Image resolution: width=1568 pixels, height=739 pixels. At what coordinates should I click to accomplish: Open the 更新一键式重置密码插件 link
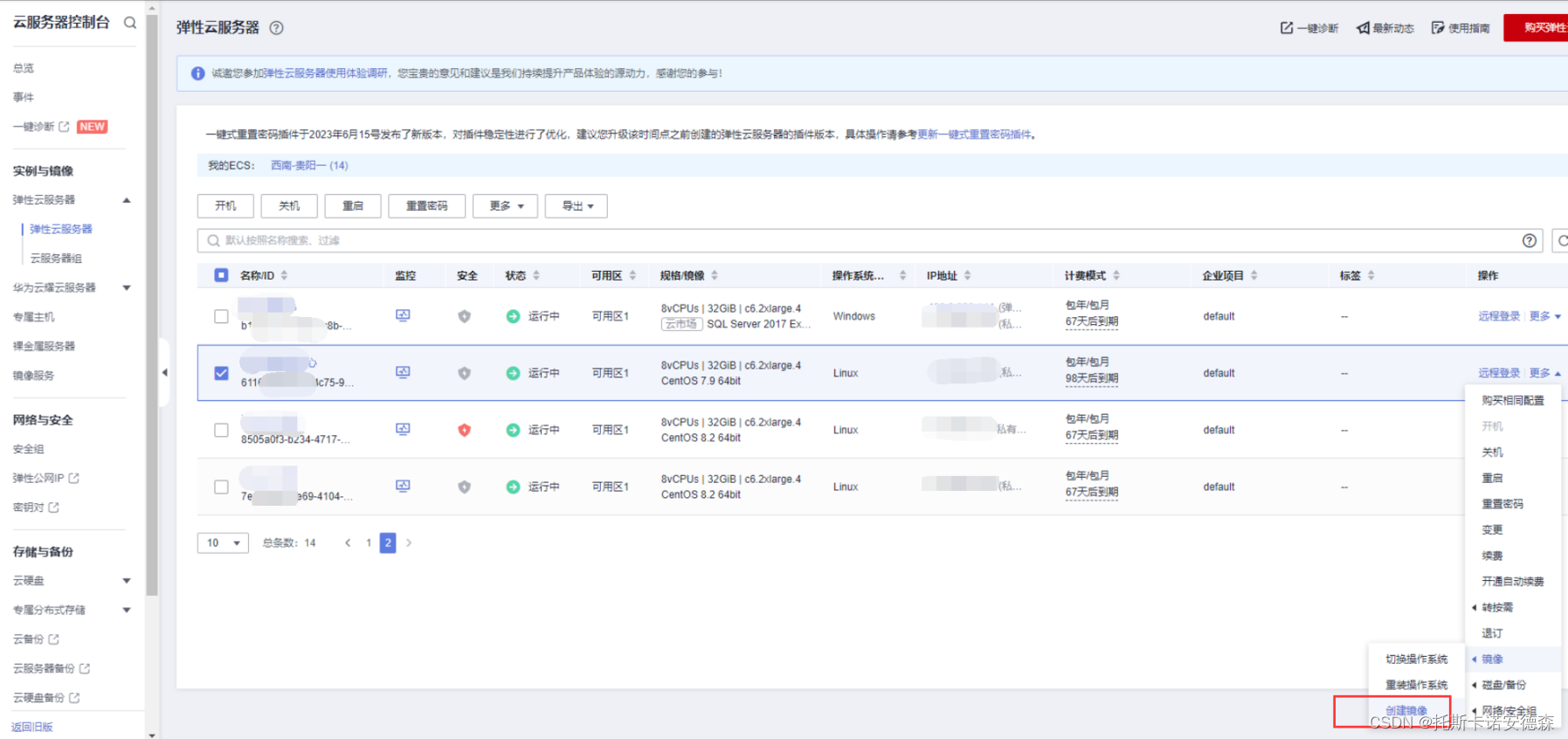tap(974, 135)
